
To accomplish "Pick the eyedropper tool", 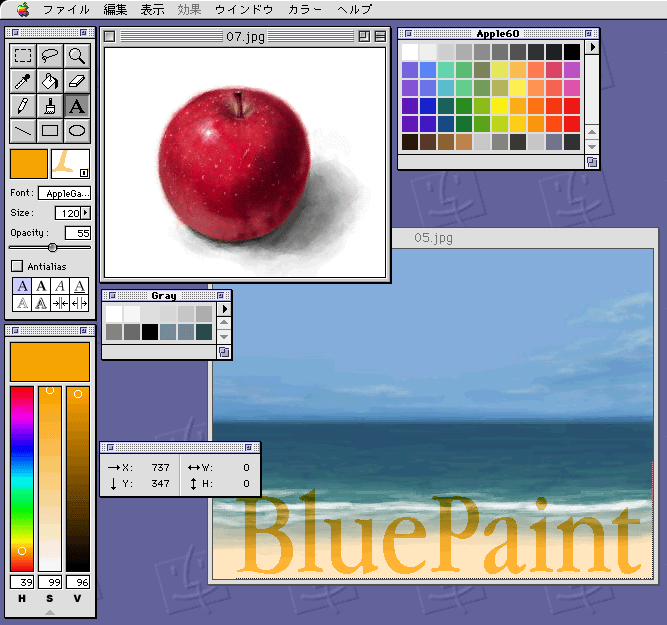I will (x=23, y=81).
